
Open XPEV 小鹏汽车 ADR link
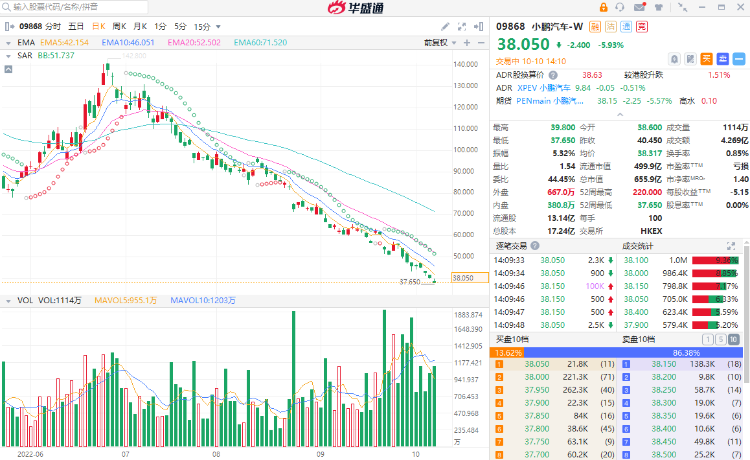[x=544, y=88]
